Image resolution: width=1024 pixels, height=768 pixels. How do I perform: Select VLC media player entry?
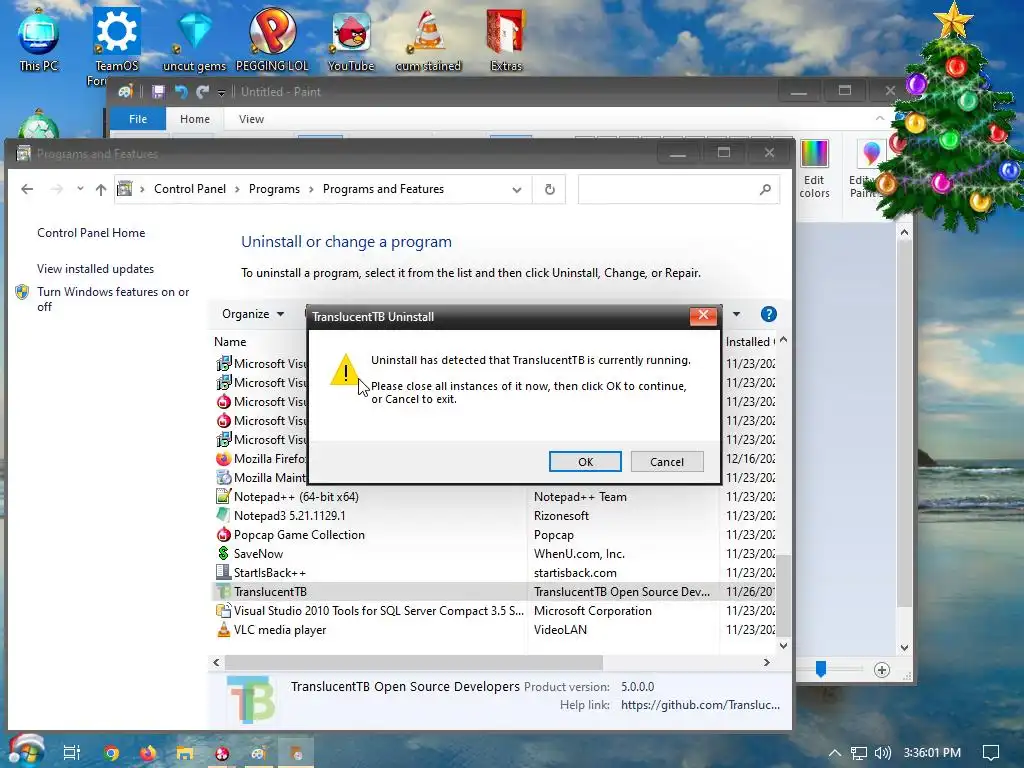click(x=495, y=630)
